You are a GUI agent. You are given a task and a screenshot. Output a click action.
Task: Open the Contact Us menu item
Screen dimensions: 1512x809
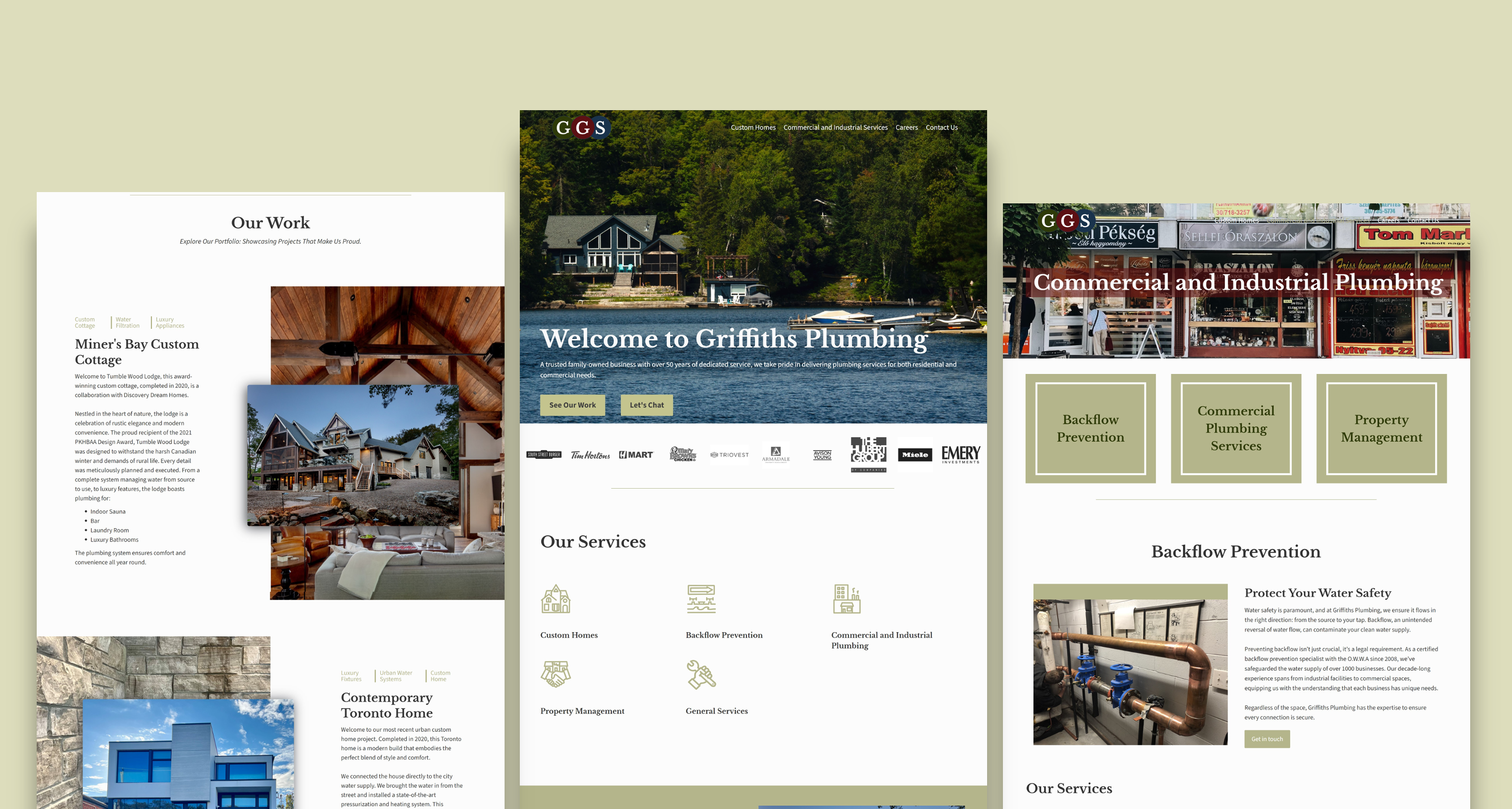pos(940,129)
